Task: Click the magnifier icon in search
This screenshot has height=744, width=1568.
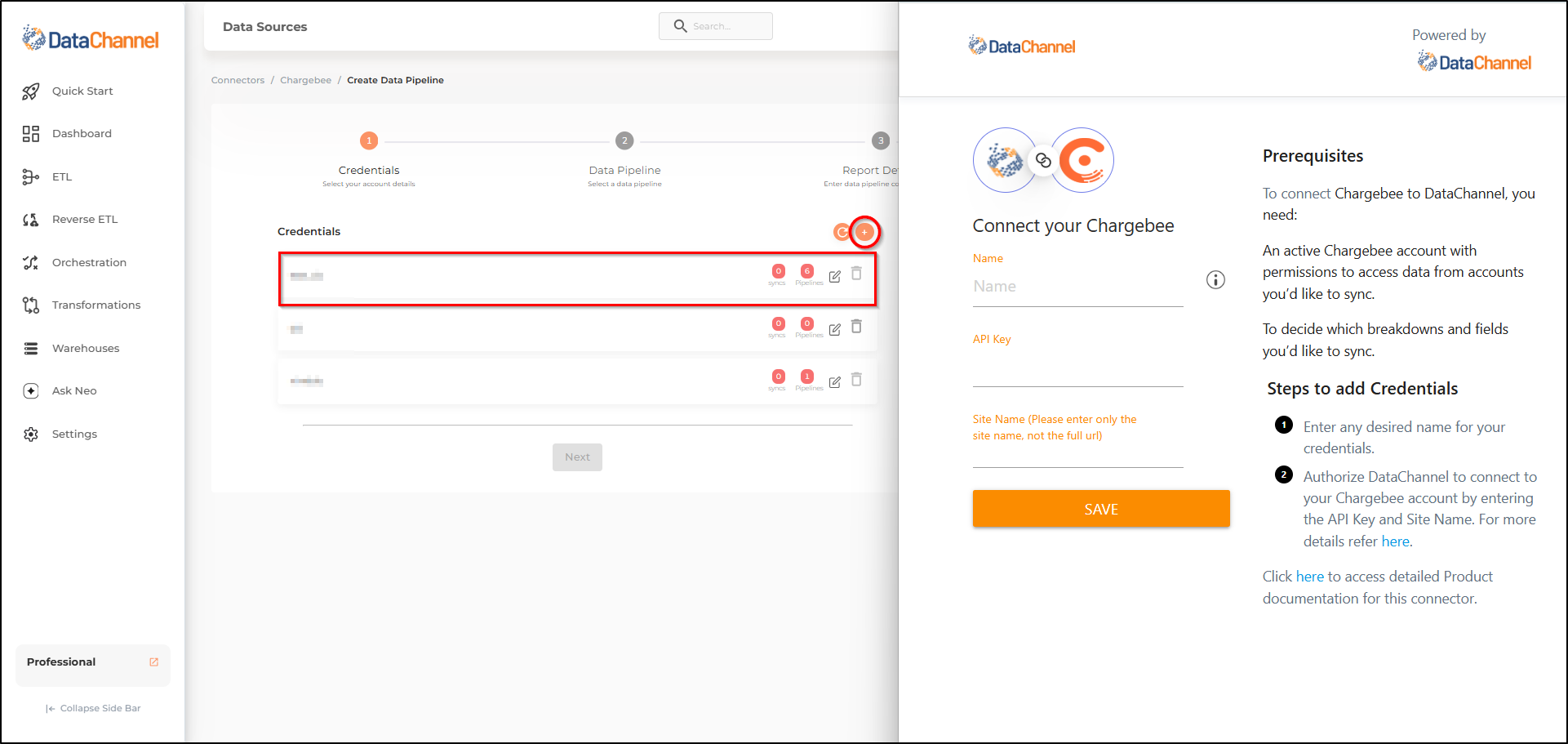Action: pos(680,26)
